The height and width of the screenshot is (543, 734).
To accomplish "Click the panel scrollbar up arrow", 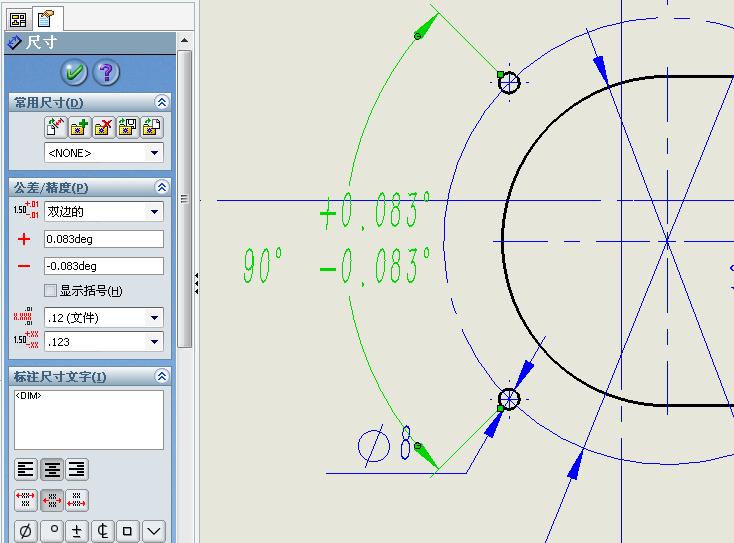I will 184,40.
